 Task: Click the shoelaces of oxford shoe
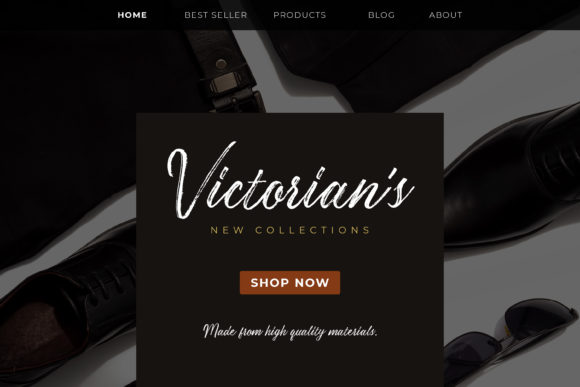(x=109, y=283)
